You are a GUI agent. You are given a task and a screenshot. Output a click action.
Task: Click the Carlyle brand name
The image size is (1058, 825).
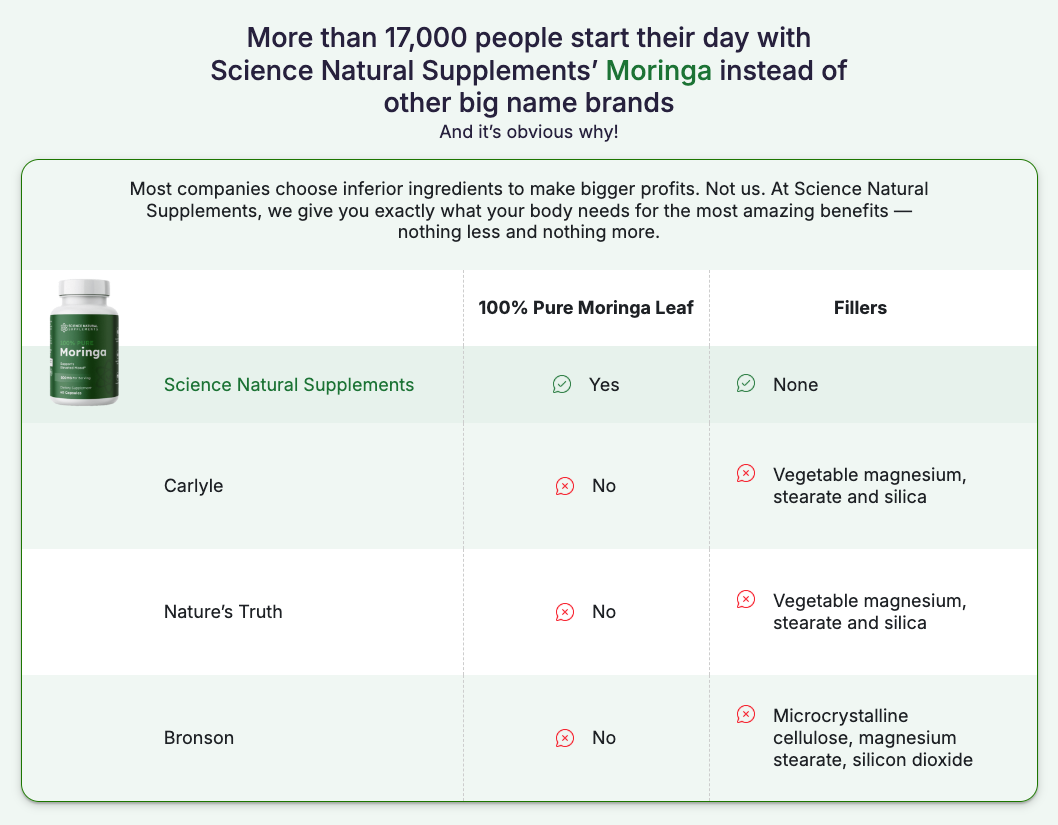coord(194,486)
